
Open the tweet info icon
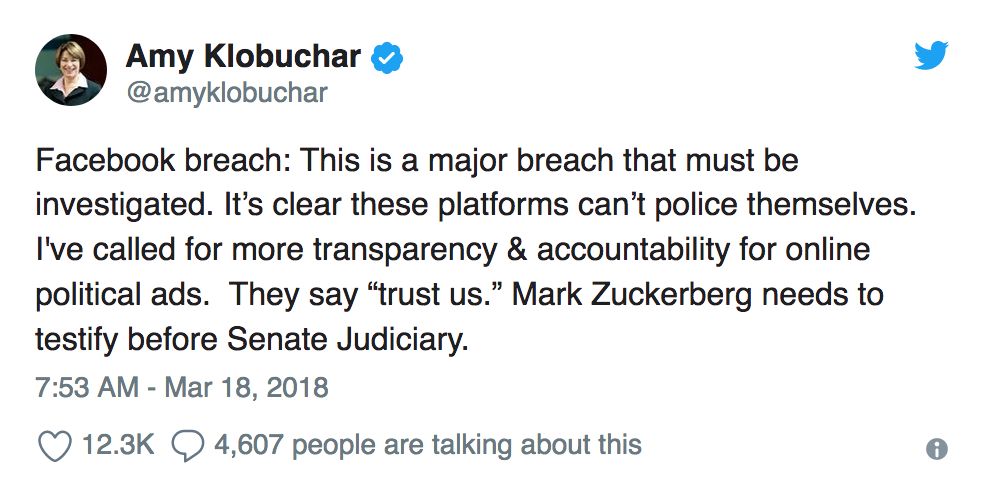pyautogui.click(x=937, y=449)
